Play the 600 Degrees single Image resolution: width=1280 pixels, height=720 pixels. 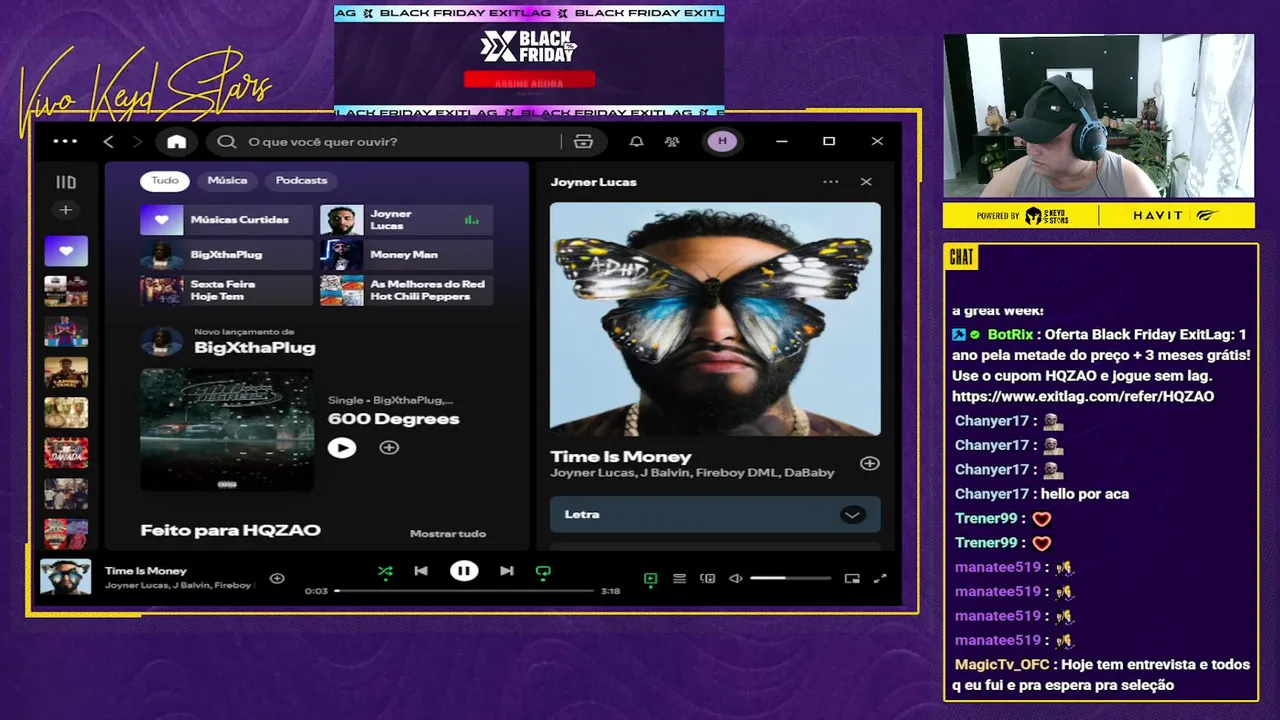click(342, 448)
